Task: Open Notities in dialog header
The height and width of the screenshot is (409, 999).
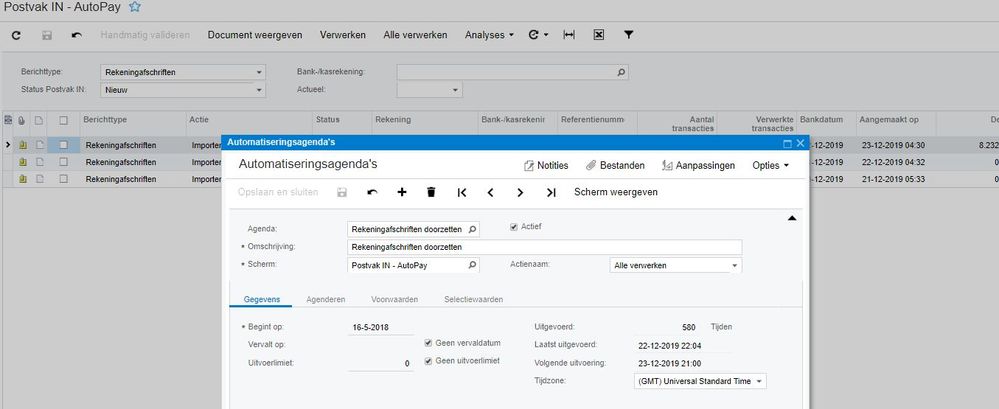Action: pos(546,166)
